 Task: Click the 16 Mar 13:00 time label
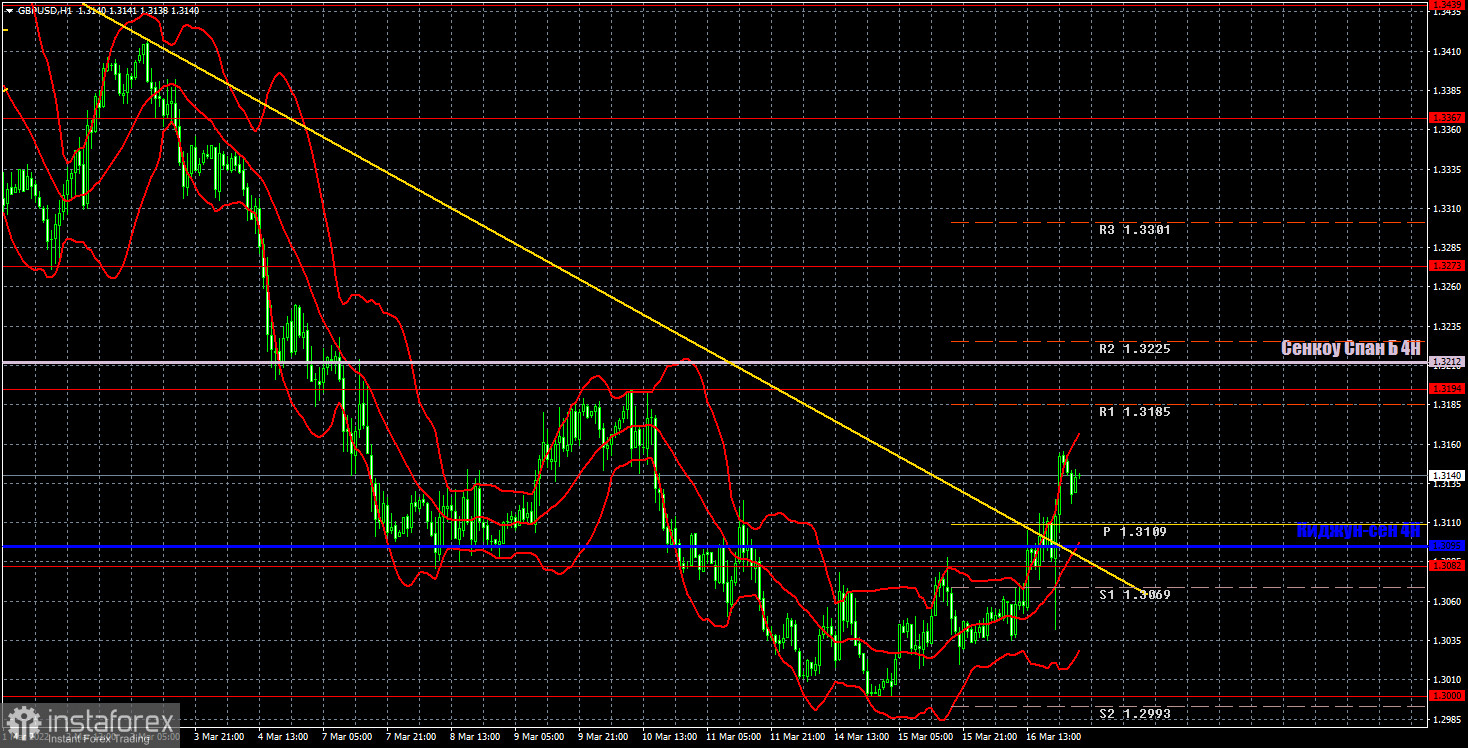(x=1053, y=737)
